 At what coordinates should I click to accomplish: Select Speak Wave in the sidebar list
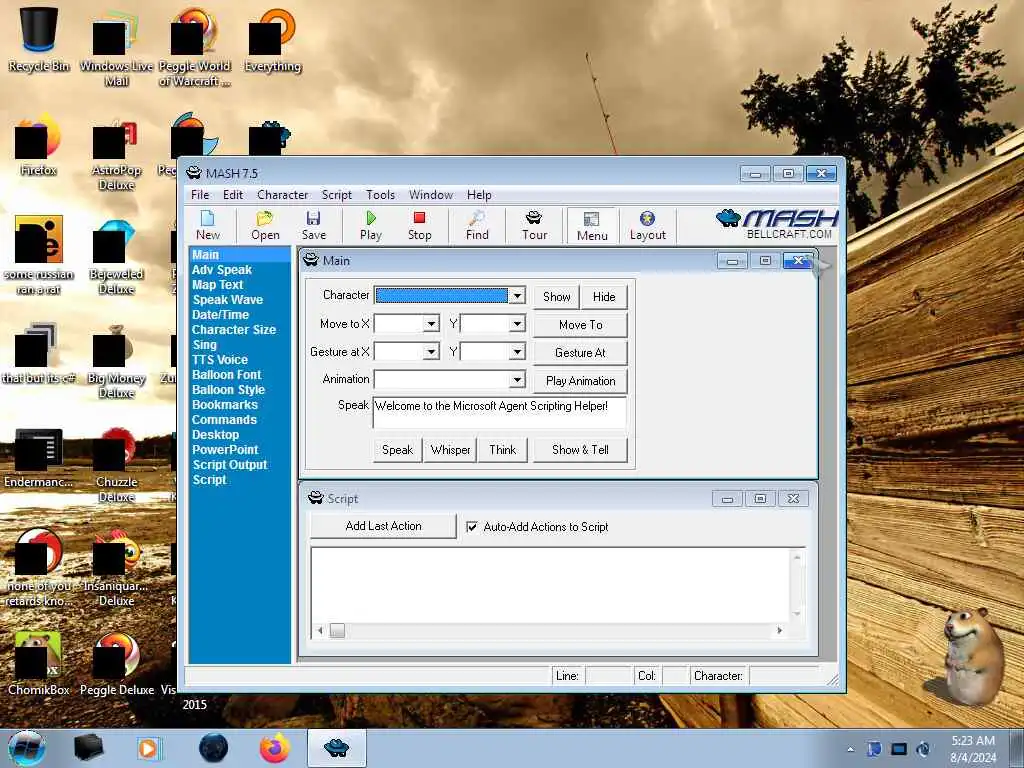[x=227, y=300]
